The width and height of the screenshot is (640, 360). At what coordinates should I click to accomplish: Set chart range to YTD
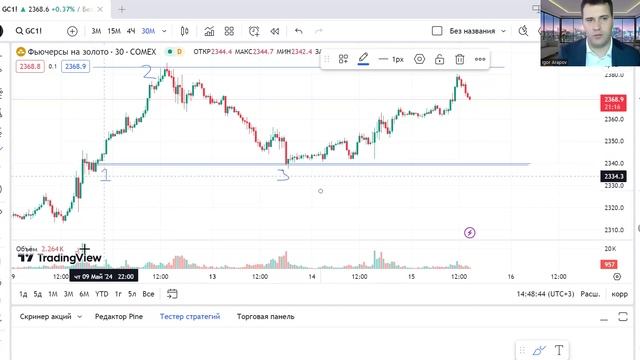[102, 294]
